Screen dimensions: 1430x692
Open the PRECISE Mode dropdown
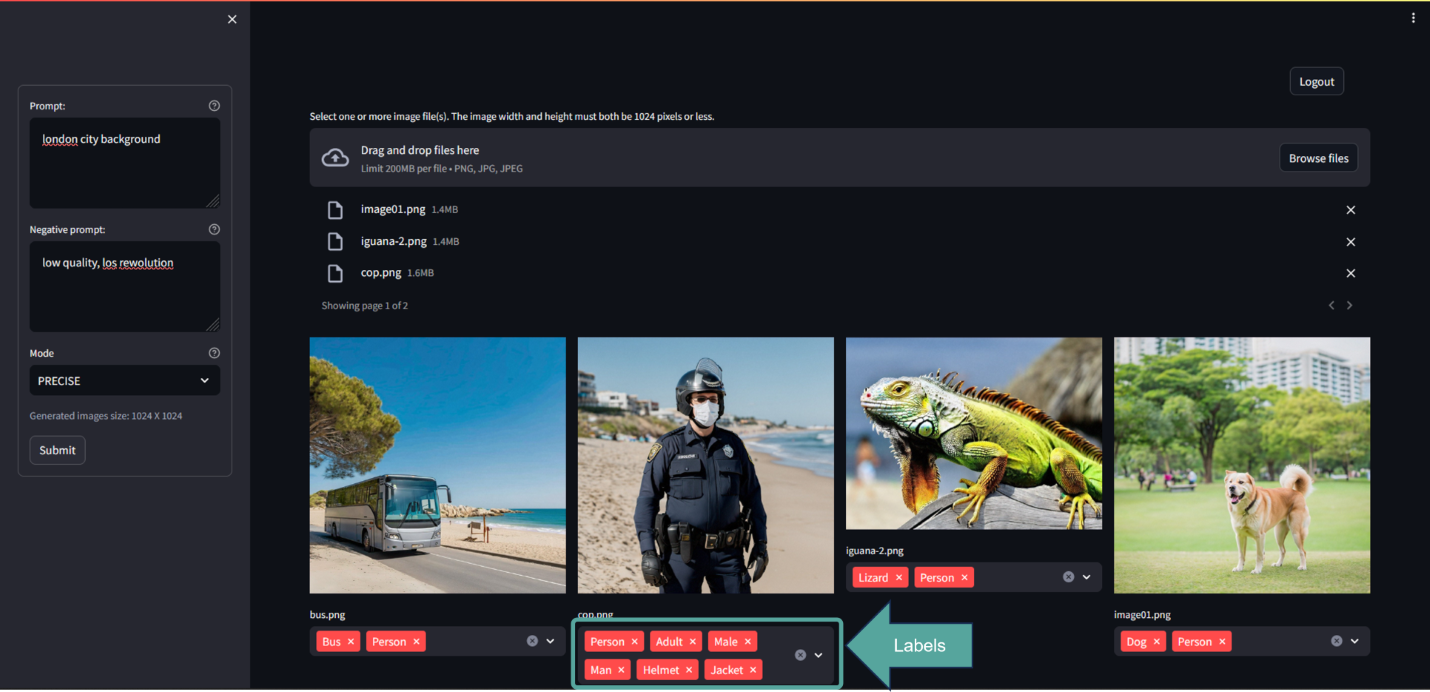point(124,380)
